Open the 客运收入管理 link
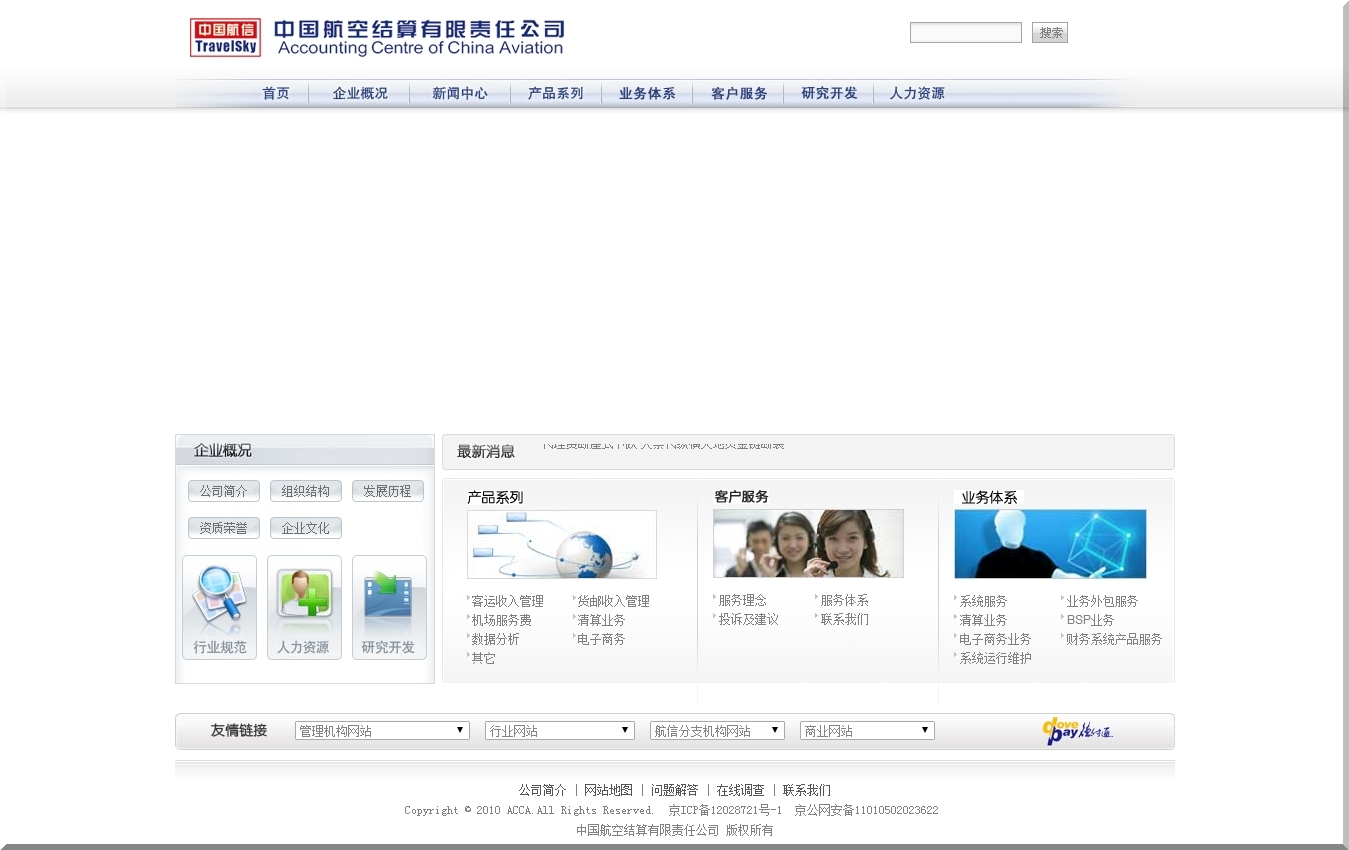This screenshot has width=1349, height=850. [x=506, y=601]
